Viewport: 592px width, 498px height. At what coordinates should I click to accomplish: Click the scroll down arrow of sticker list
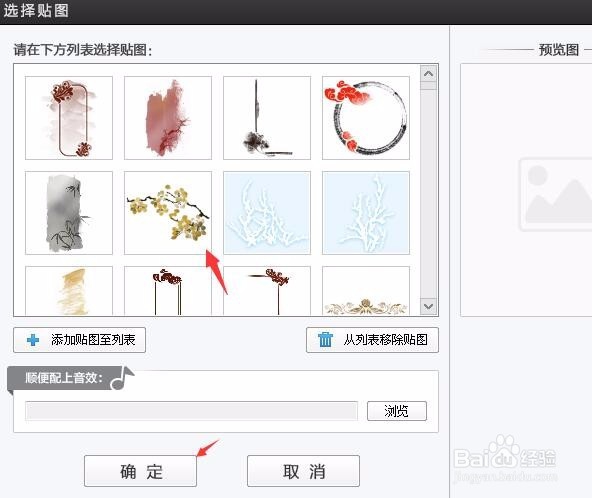click(428, 306)
